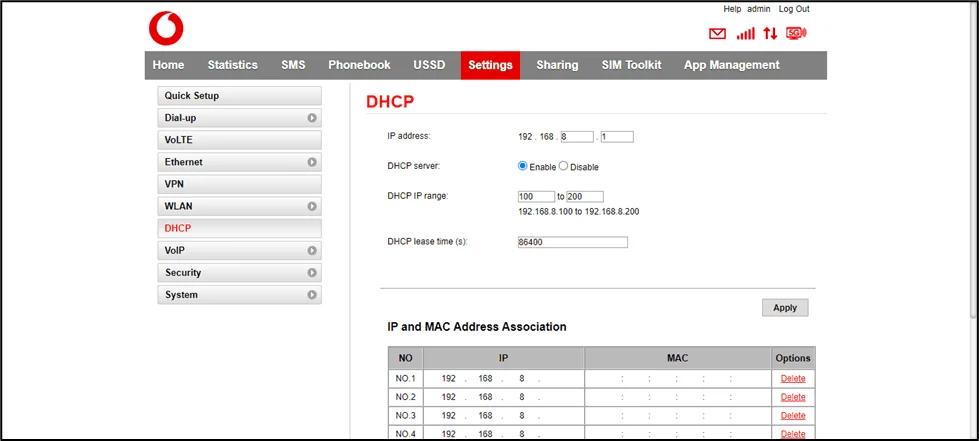Open the Phonebook tab

[360, 65]
